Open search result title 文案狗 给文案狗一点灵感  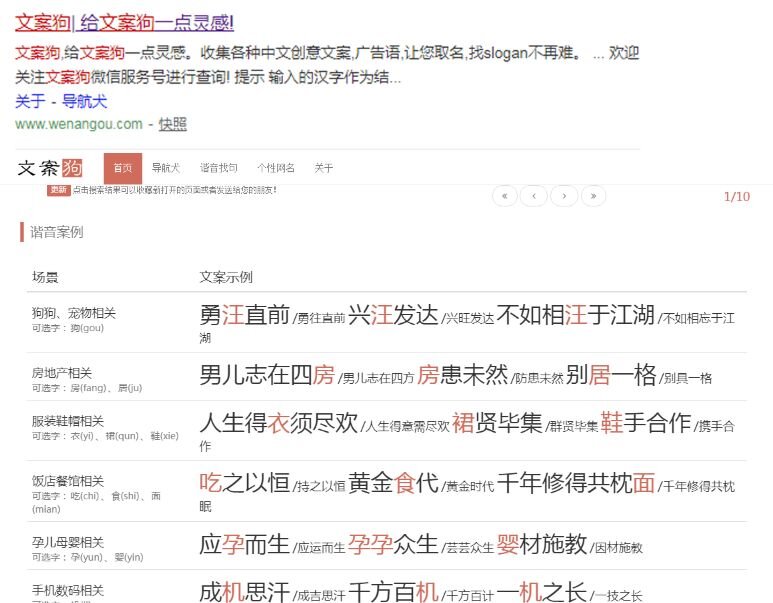click(125, 22)
